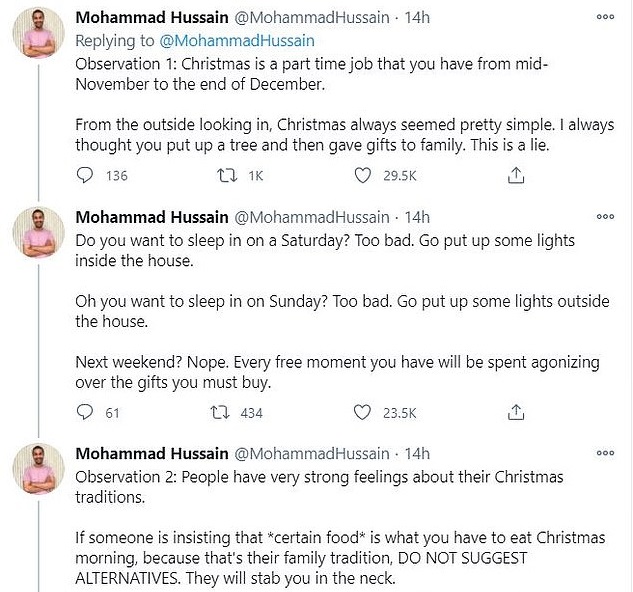Click the @MohammadHussain handle on second tweet

312,217
